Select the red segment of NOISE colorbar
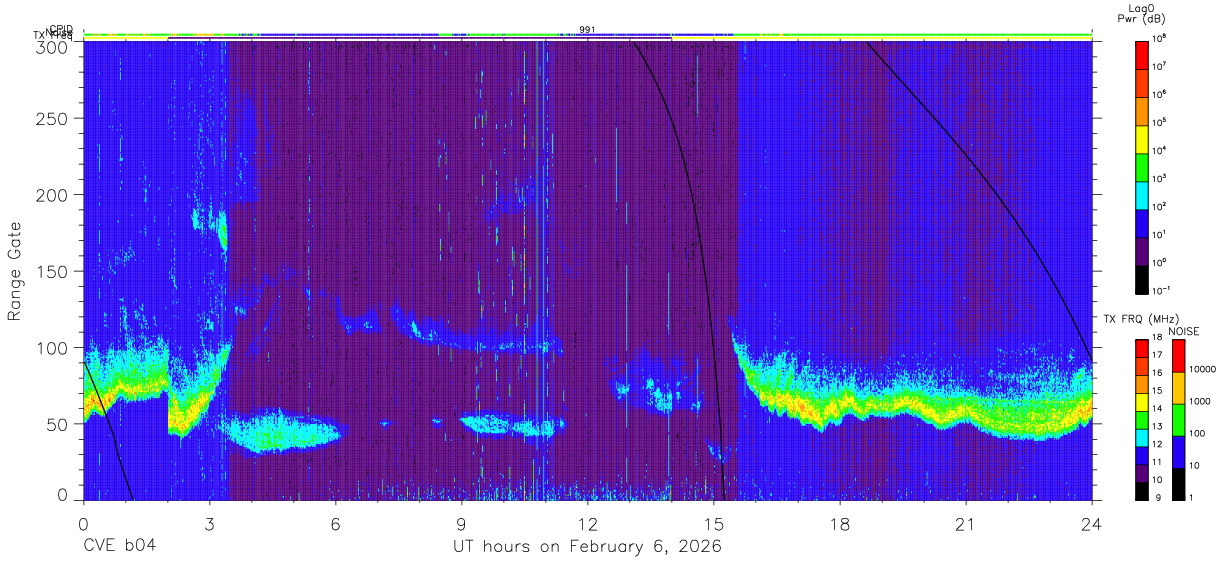1228x567 pixels. click(1177, 356)
